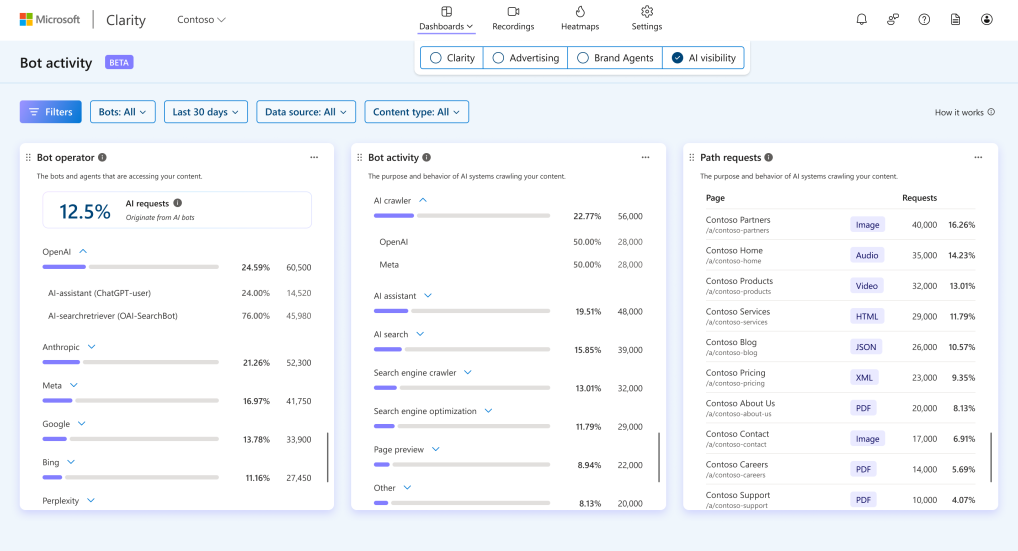Click the Filters button
The width and height of the screenshot is (1018, 551).
coord(50,112)
